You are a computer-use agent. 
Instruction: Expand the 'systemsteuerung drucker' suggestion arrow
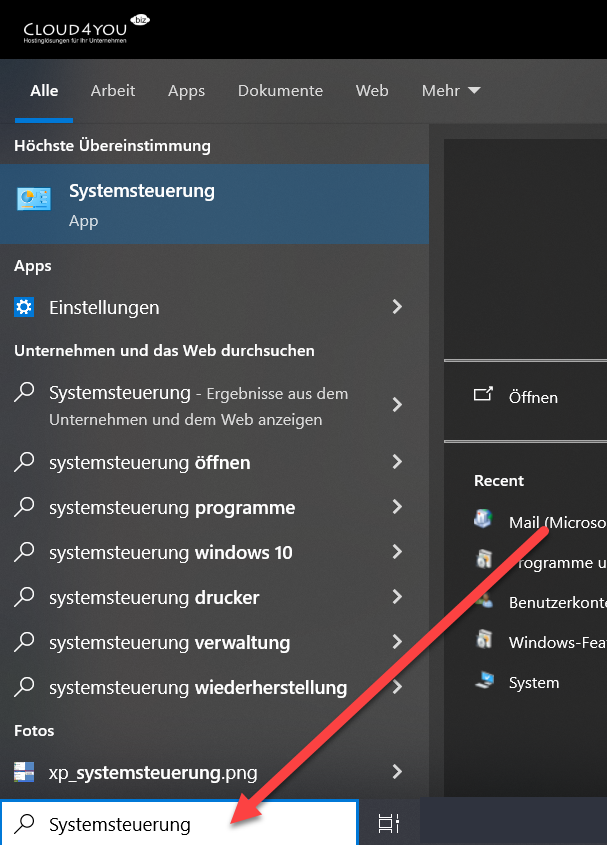coord(397,597)
